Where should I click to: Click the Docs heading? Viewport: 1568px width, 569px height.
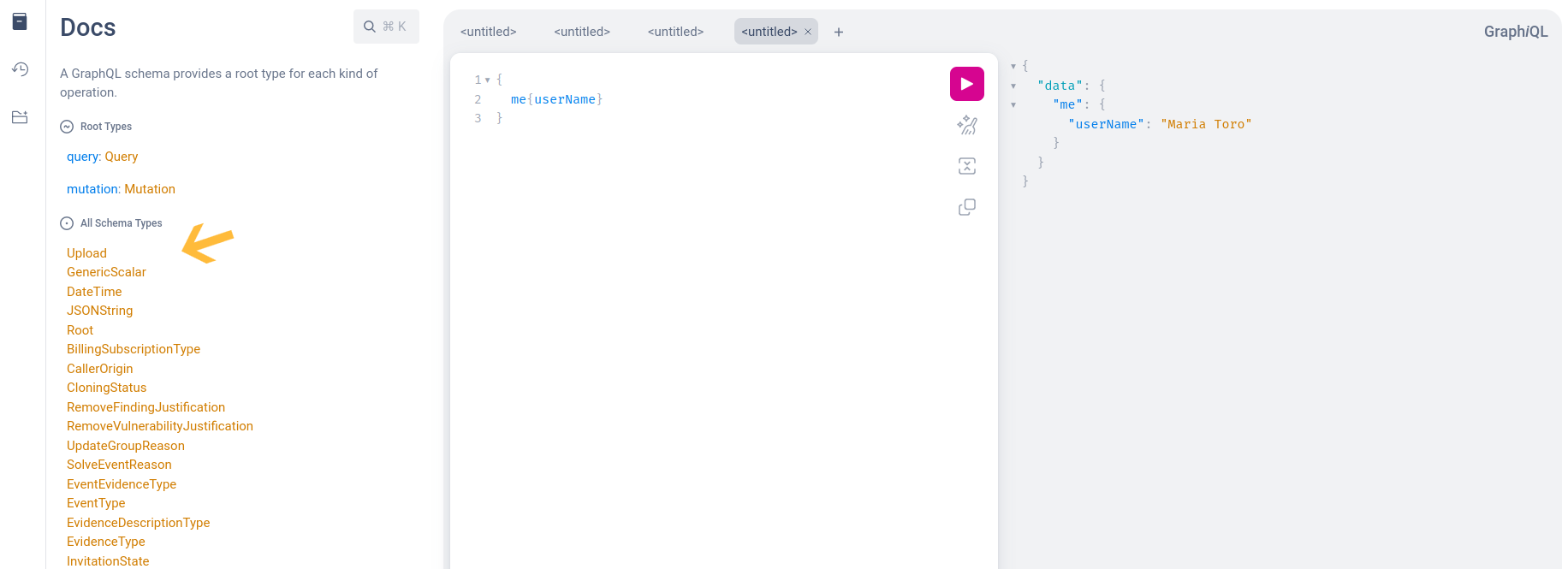tap(88, 27)
